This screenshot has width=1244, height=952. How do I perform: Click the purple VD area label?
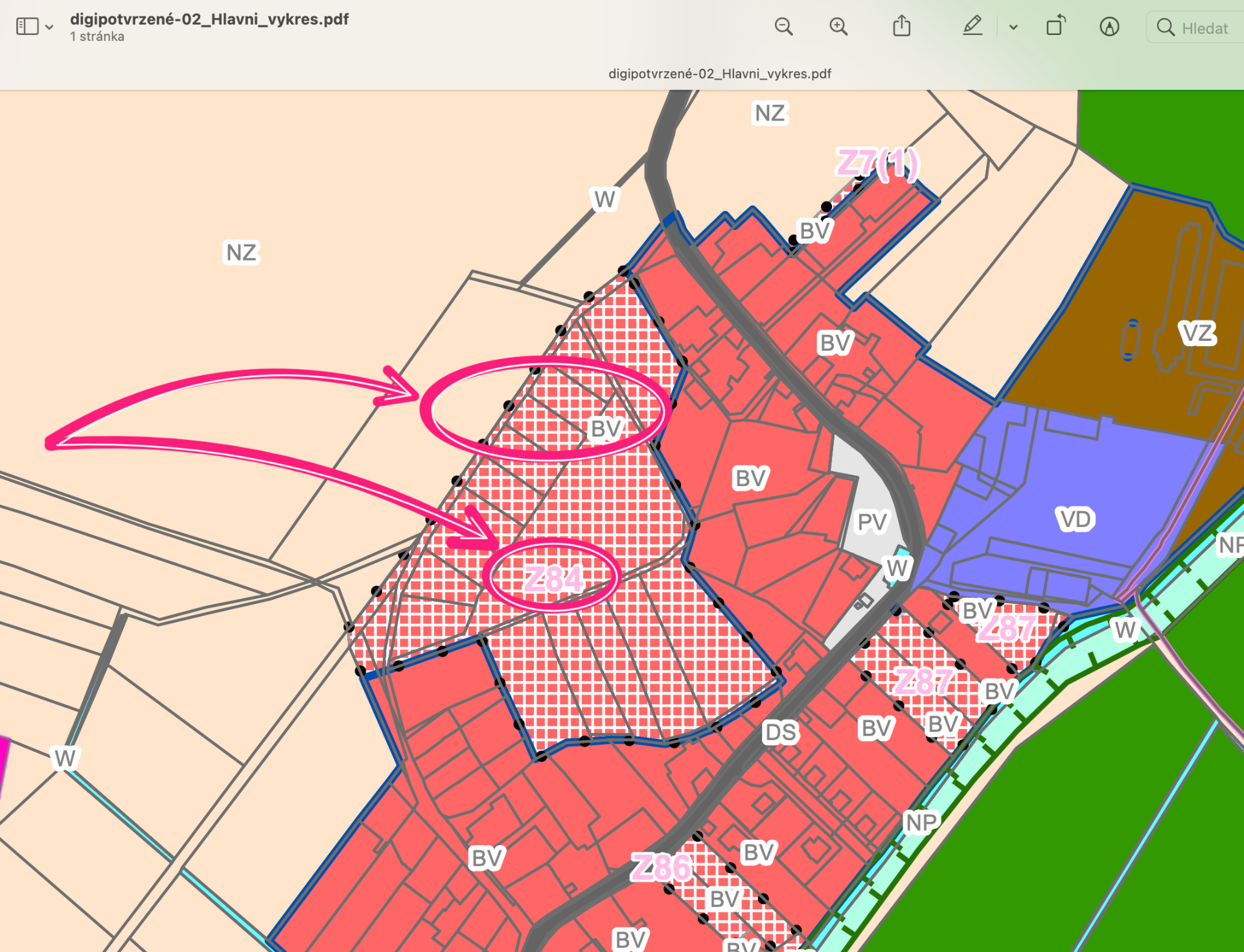(1076, 519)
